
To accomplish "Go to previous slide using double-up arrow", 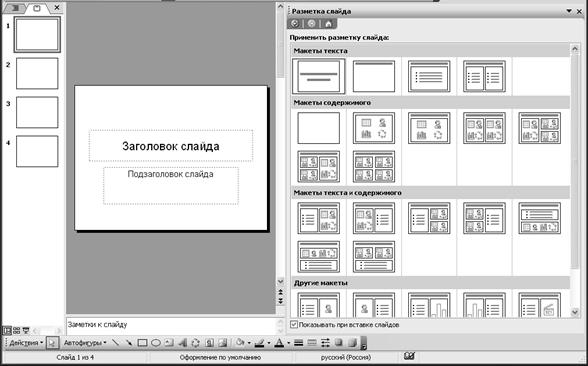I will click(280, 292).
